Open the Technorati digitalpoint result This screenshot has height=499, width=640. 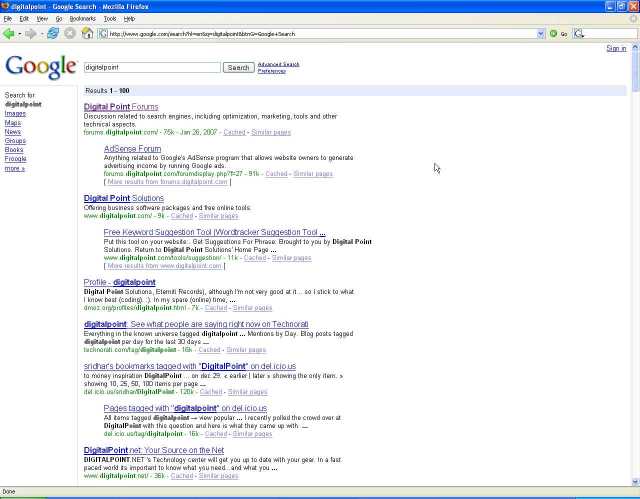(196, 324)
